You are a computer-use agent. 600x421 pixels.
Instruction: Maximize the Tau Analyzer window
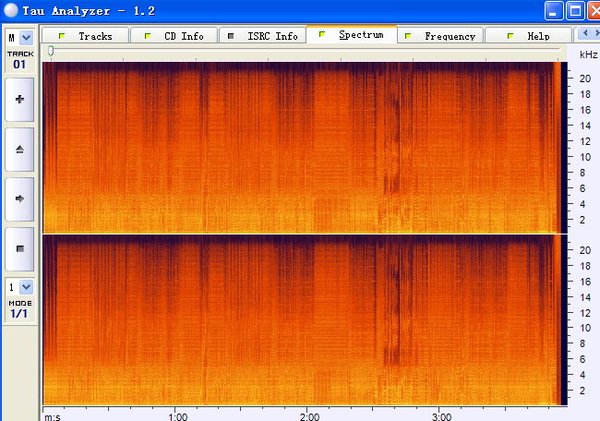tap(575, 10)
